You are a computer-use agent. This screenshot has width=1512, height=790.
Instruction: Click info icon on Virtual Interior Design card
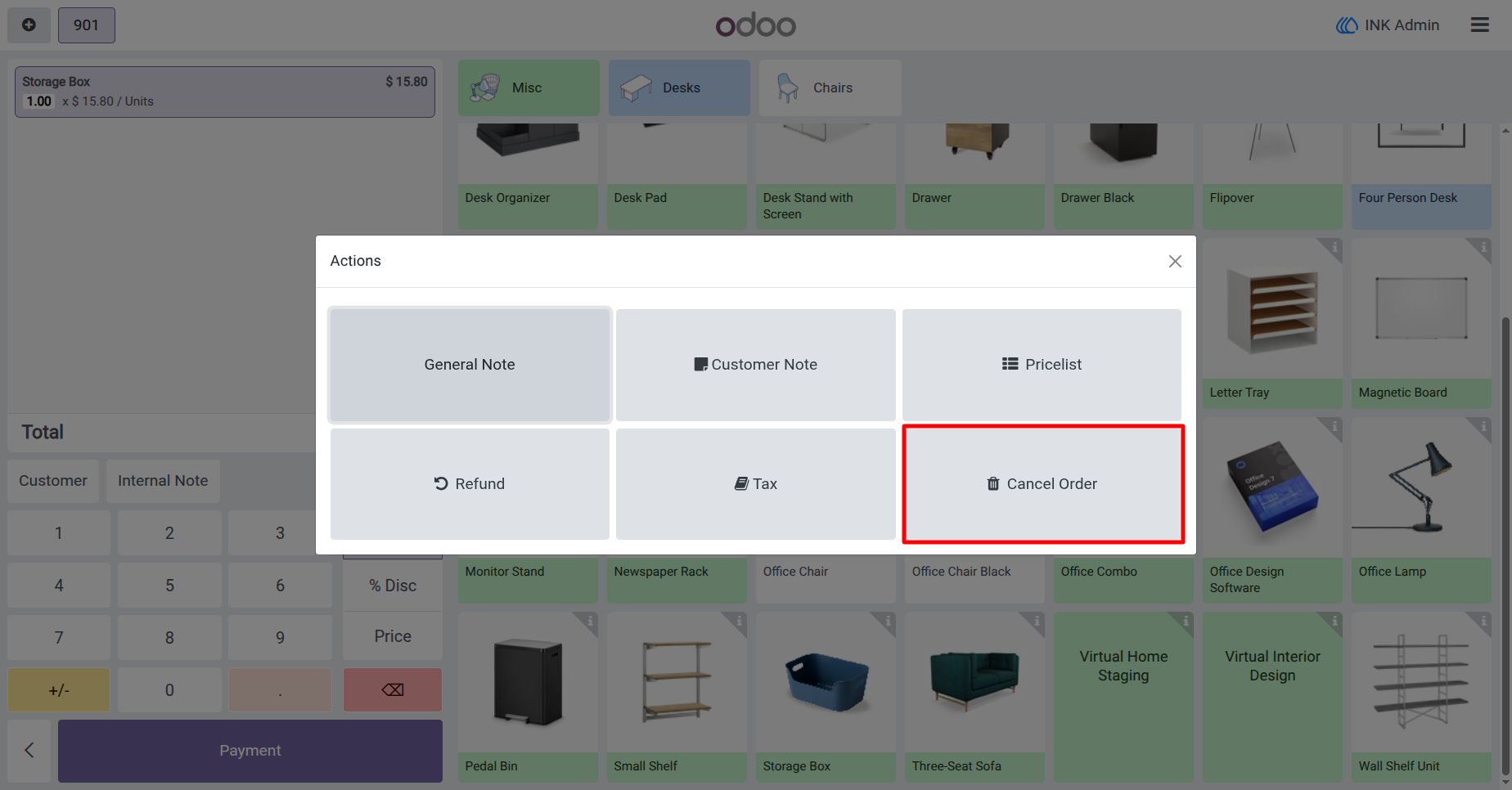1334,622
